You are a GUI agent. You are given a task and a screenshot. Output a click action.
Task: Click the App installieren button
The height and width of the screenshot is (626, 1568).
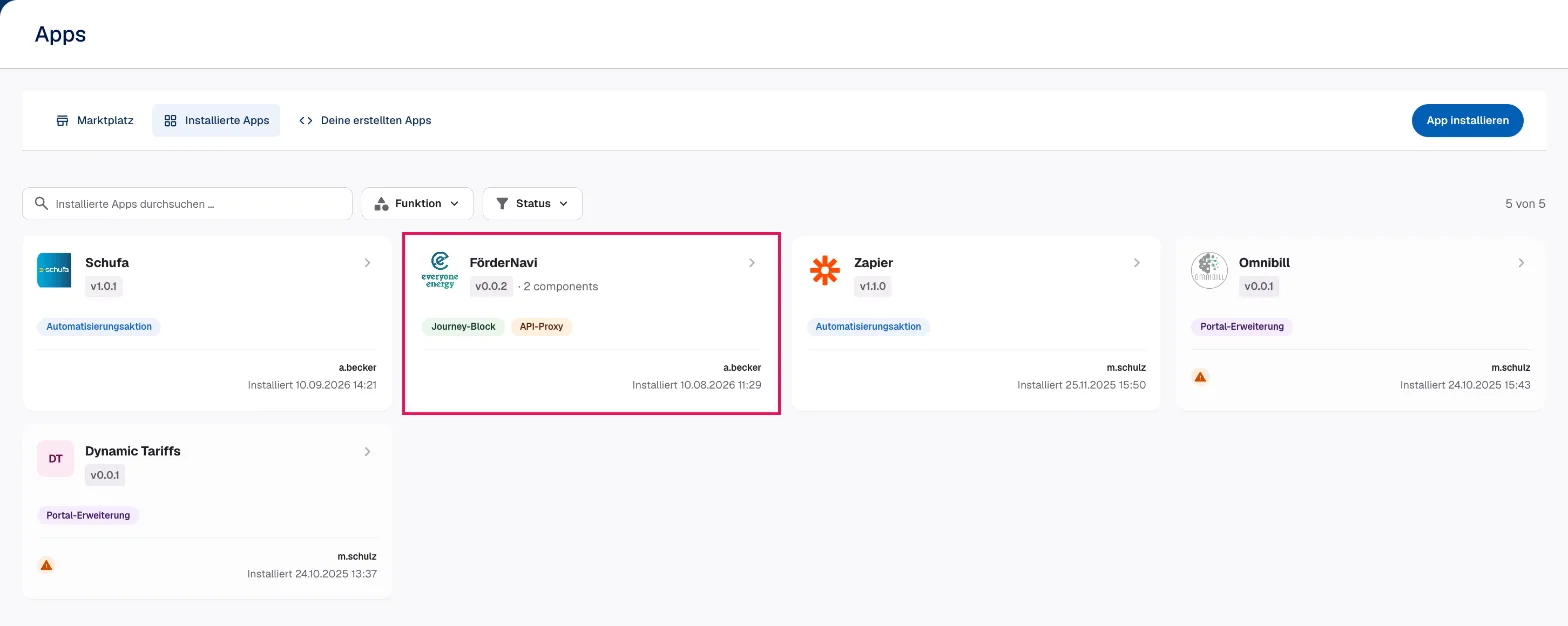pyautogui.click(x=1467, y=121)
